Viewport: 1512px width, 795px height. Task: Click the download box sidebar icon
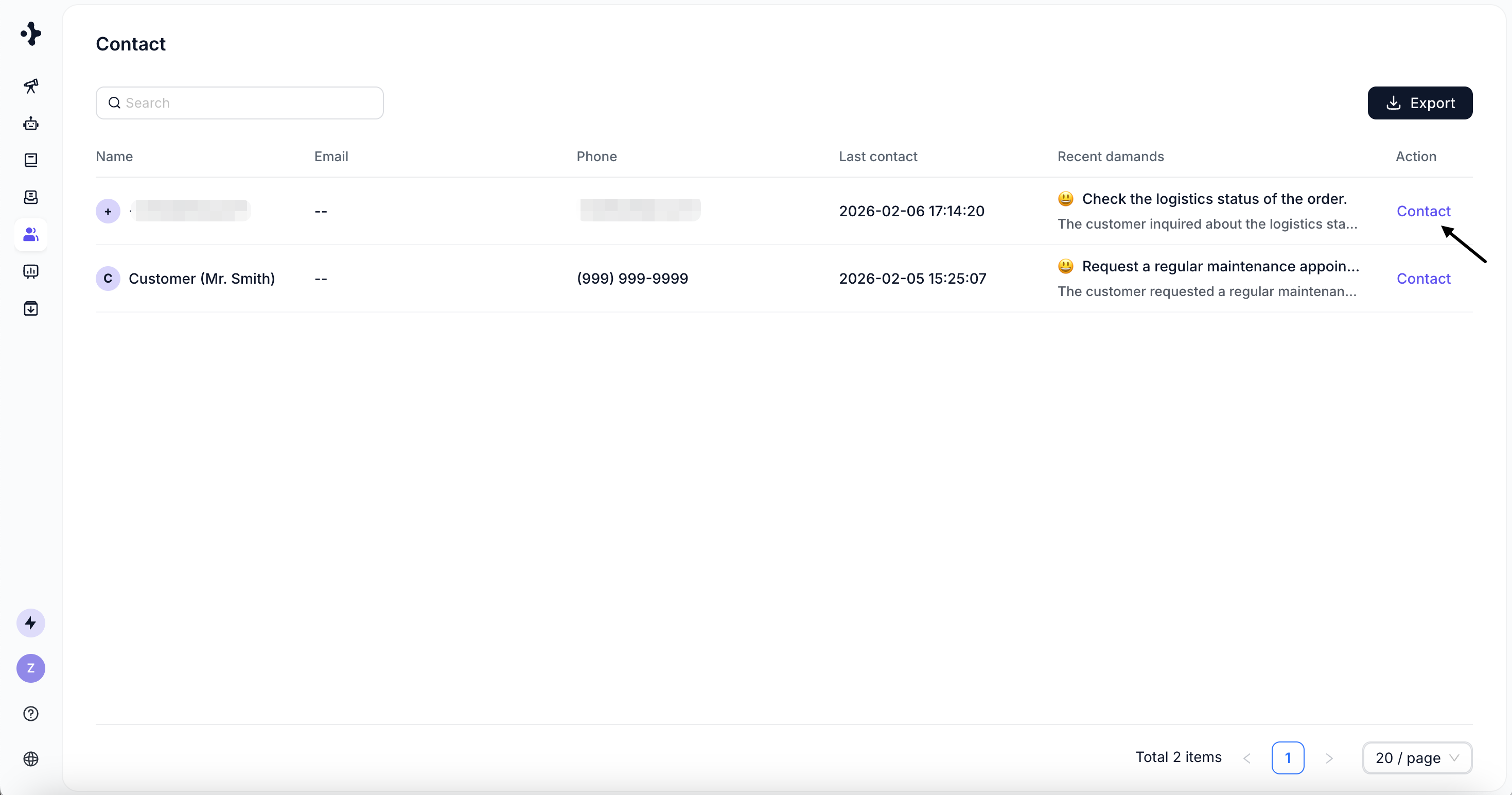(x=30, y=308)
